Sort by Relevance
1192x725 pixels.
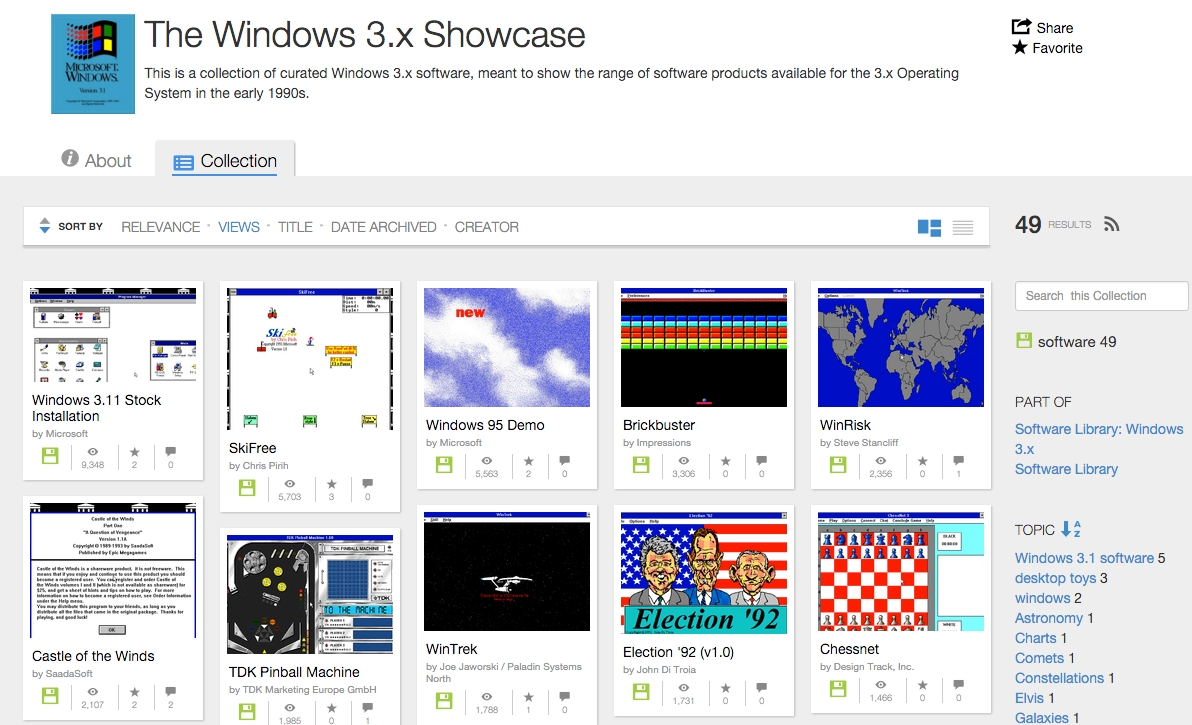[160, 226]
